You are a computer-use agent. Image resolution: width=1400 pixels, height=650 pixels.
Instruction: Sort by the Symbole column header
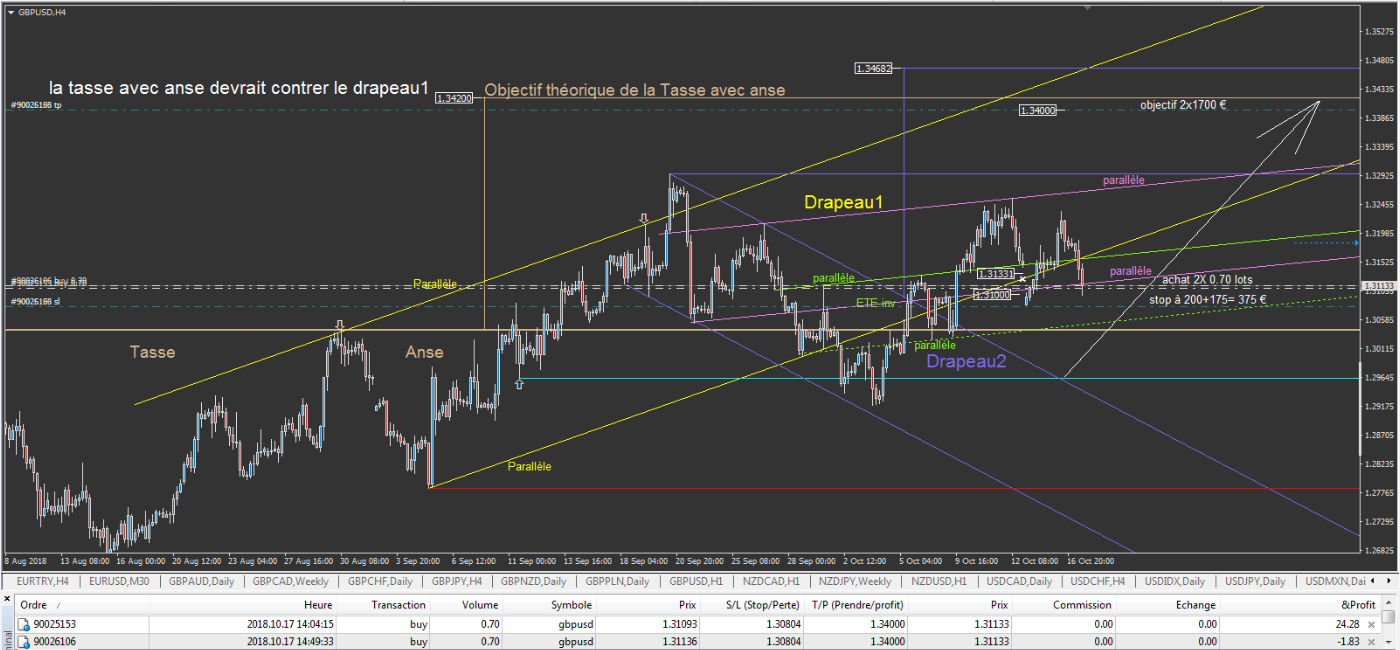pos(550,605)
